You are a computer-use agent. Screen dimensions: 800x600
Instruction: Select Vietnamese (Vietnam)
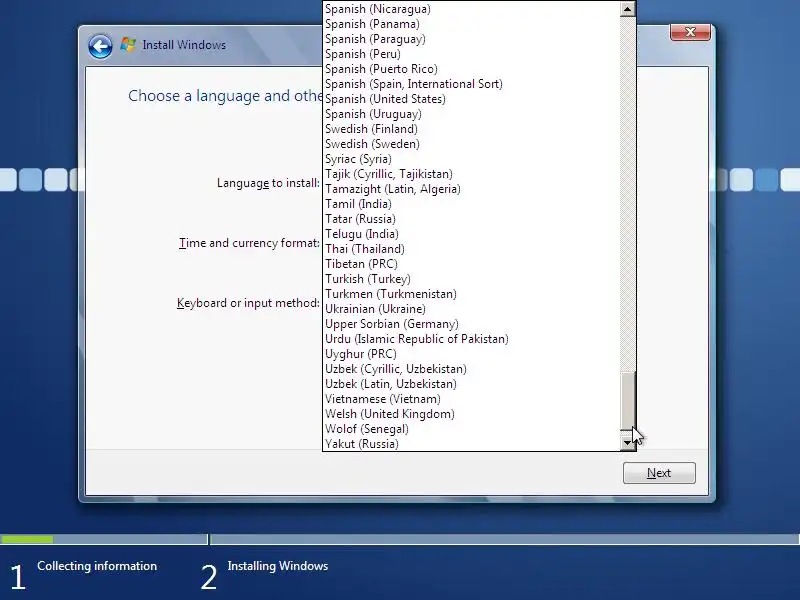[472, 399]
